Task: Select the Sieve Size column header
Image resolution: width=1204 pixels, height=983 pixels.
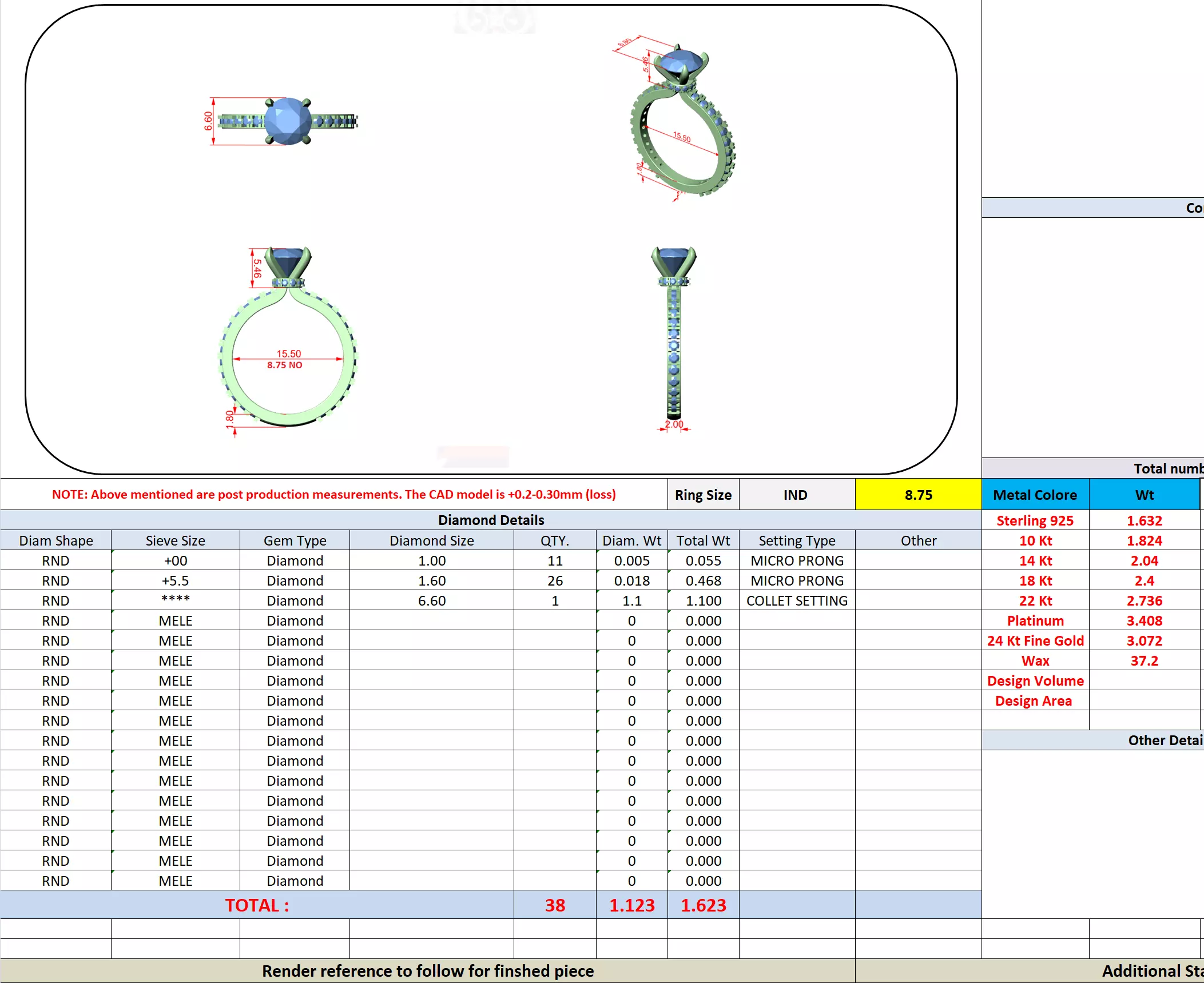Action: [175, 540]
